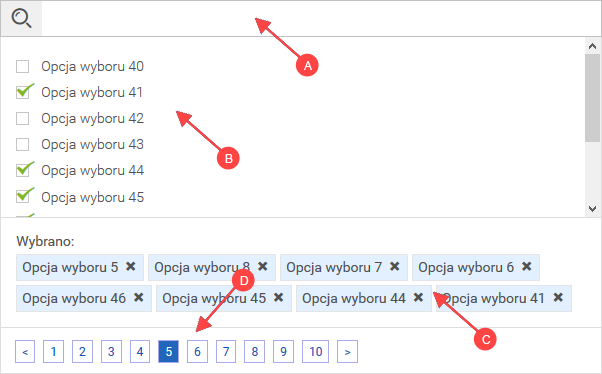Remove the Opcja wyboru 6 tag
This screenshot has height=374, width=602.
pyautogui.click(x=527, y=266)
